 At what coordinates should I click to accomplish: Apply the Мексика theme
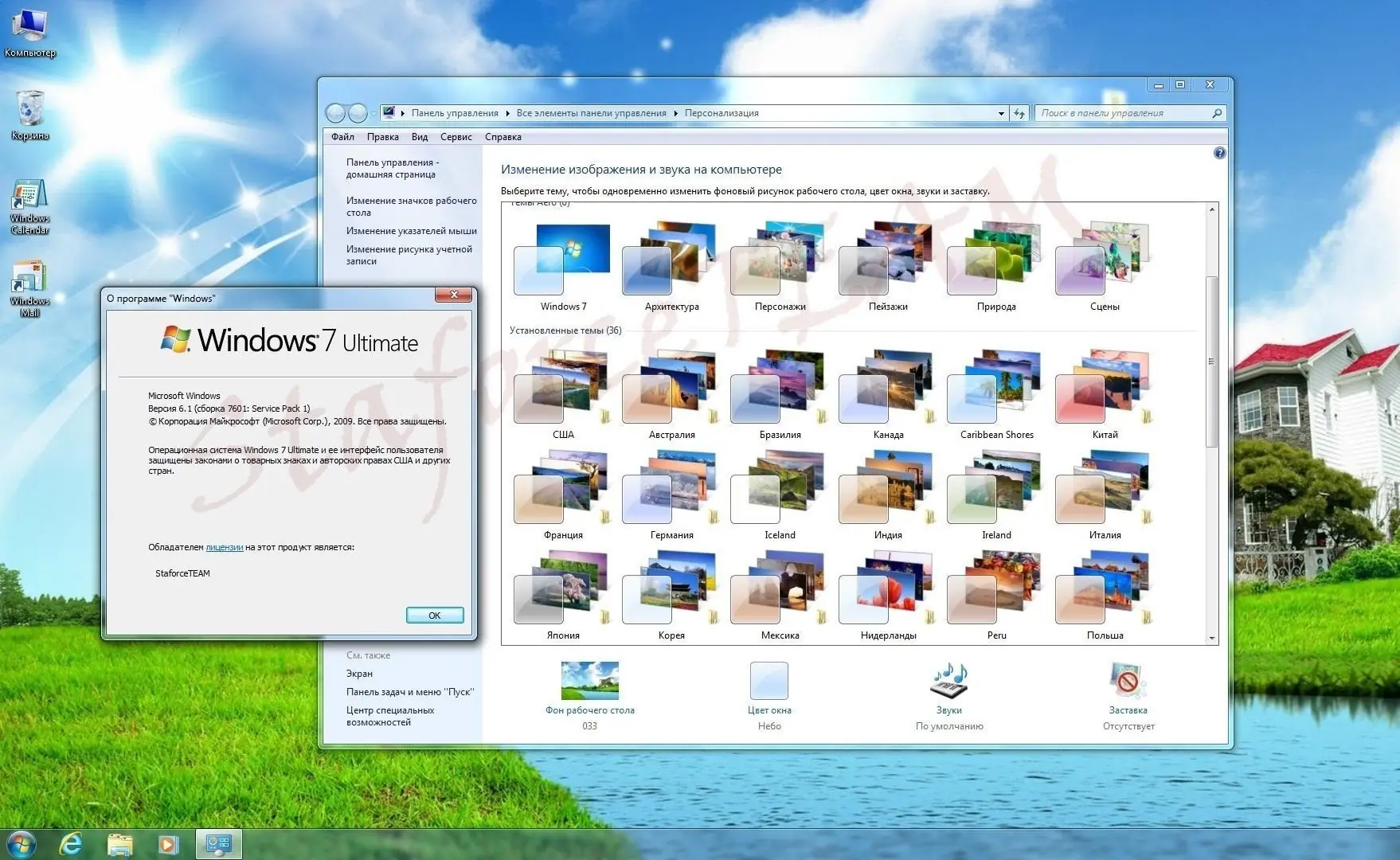click(780, 596)
